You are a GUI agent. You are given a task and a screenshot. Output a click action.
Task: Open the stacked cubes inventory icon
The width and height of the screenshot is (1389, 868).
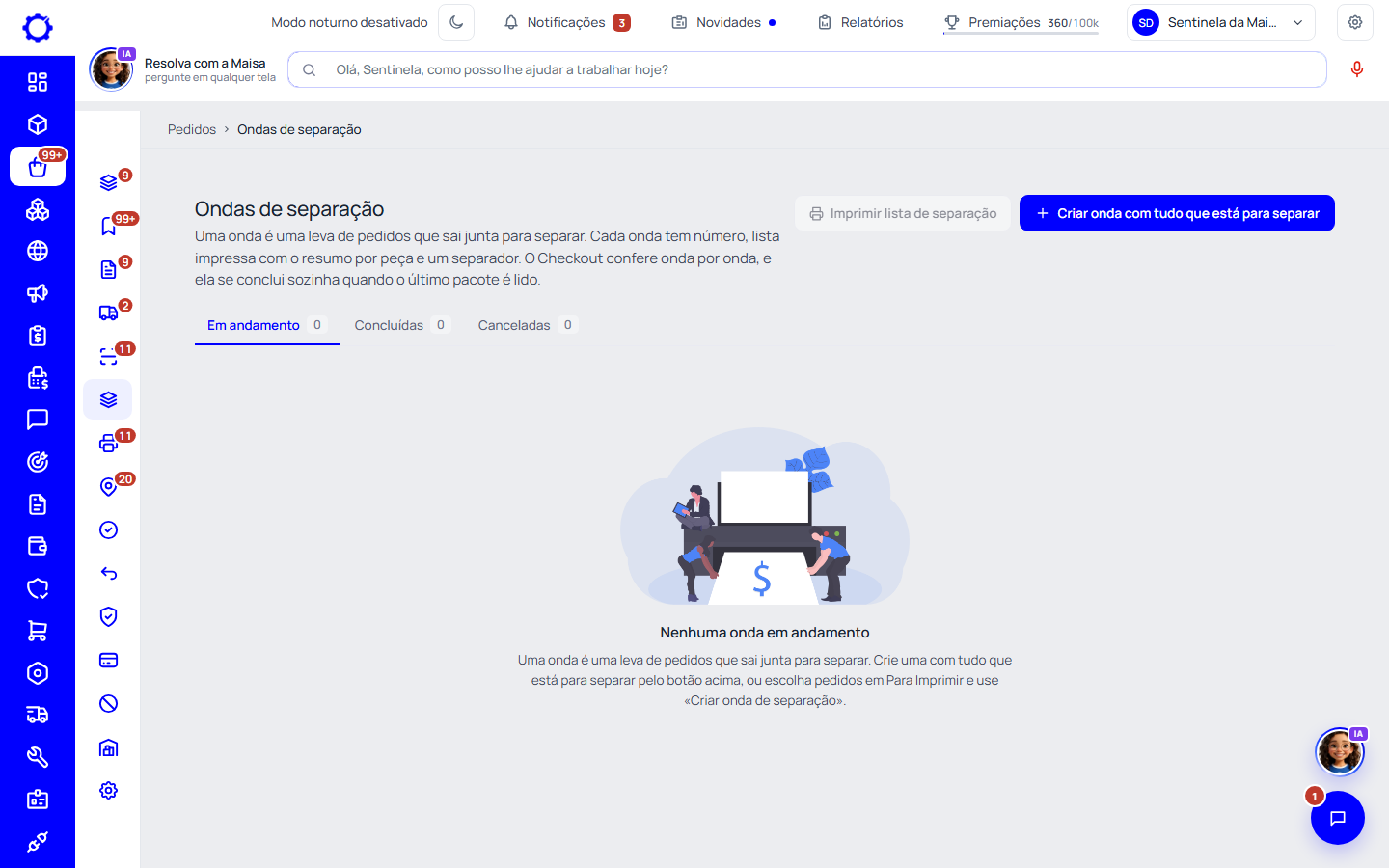tap(38, 209)
